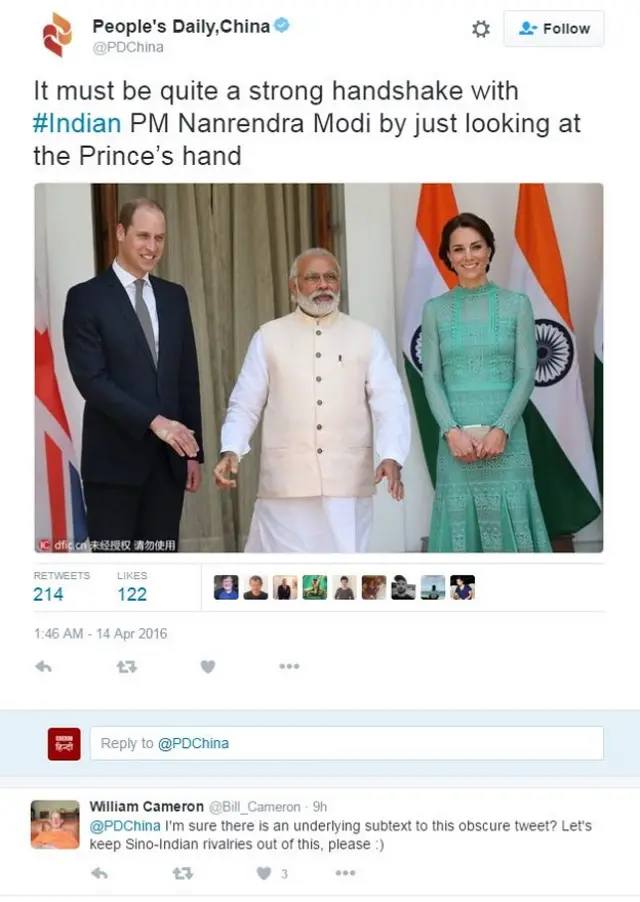Open the tweet settings gear menu
This screenshot has width=640, height=902.
tap(481, 29)
